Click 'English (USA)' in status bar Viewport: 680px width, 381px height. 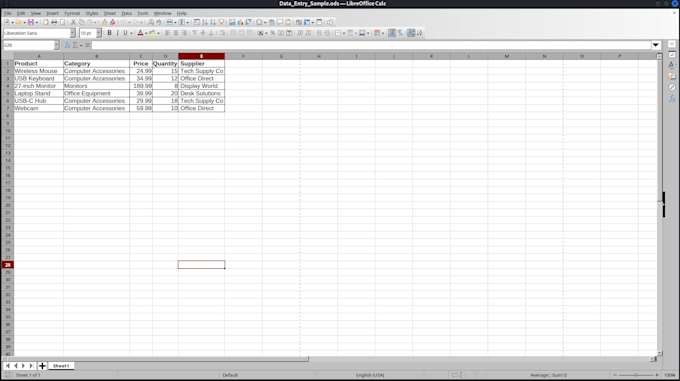(370, 375)
